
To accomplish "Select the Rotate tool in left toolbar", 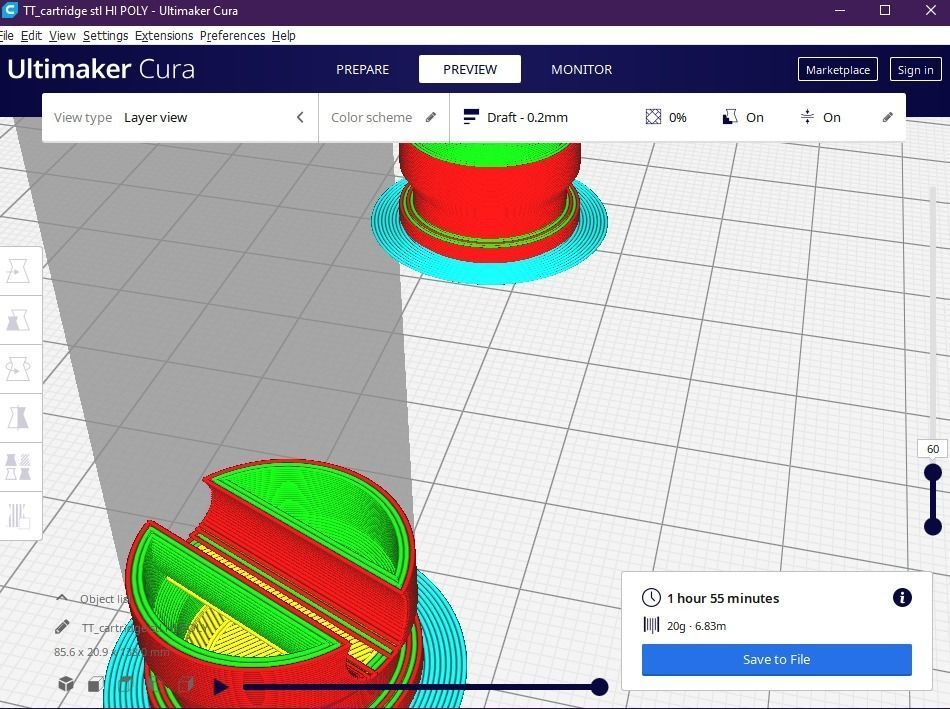I will pyautogui.click(x=18, y=368).
